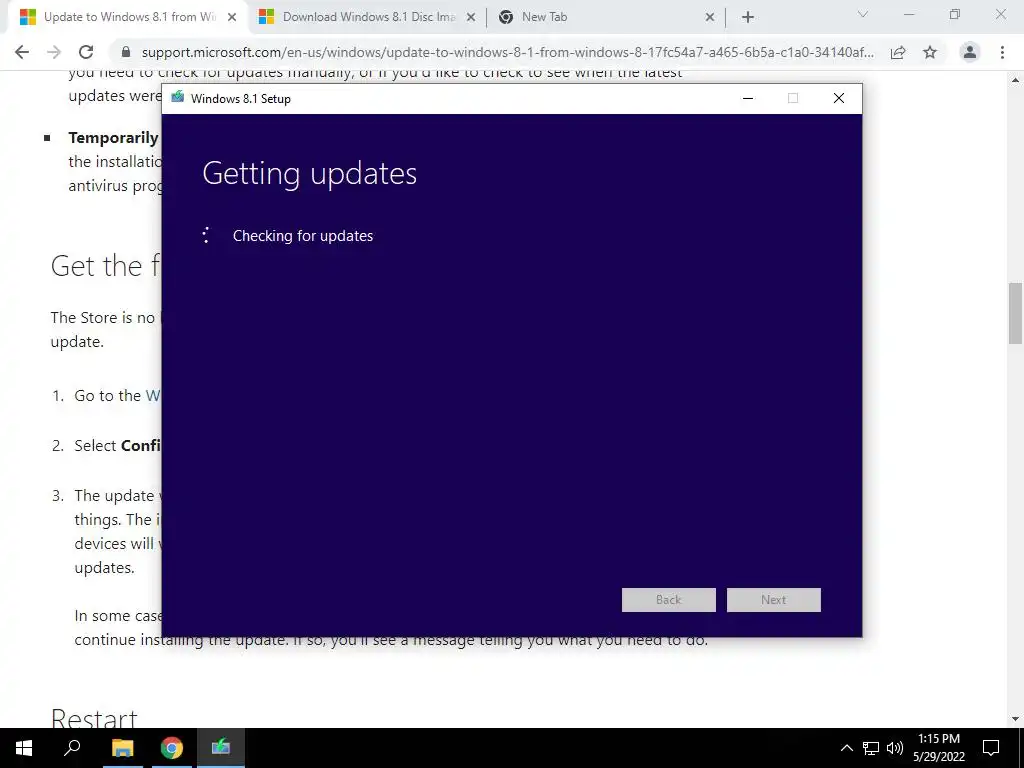Close the Windows 8.1 Setup window
Screen dimensions: 1024x768
click(x=839, y=98)
